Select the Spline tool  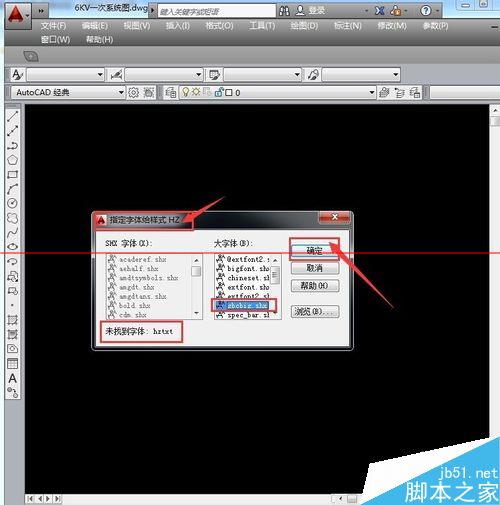tap(12, 232)
